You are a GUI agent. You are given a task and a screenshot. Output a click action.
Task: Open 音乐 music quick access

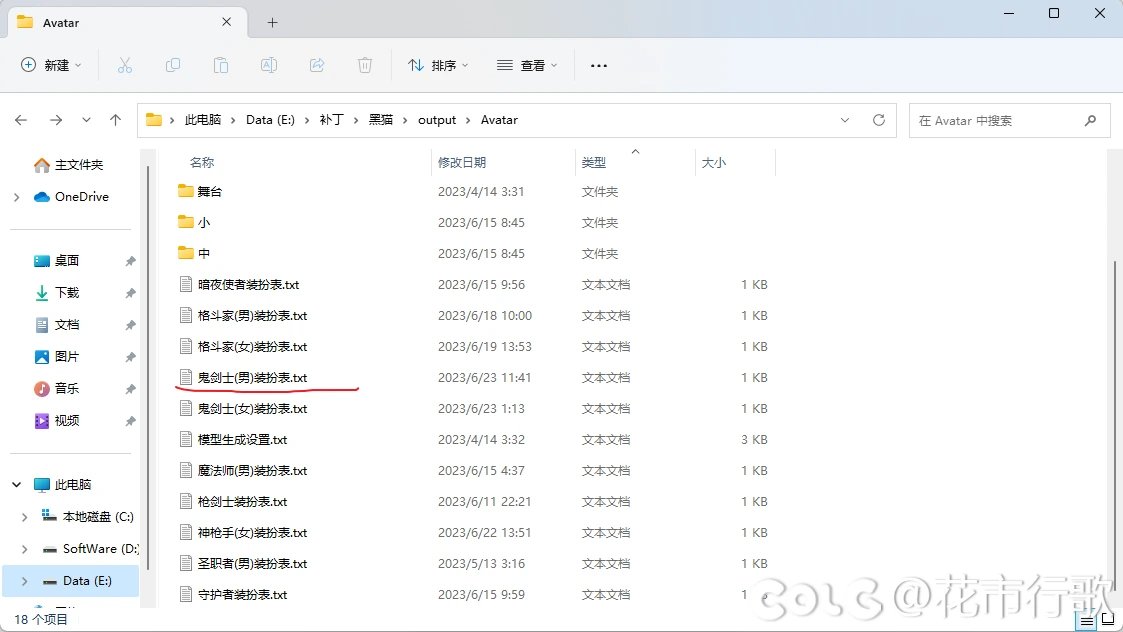coord(57,388)
